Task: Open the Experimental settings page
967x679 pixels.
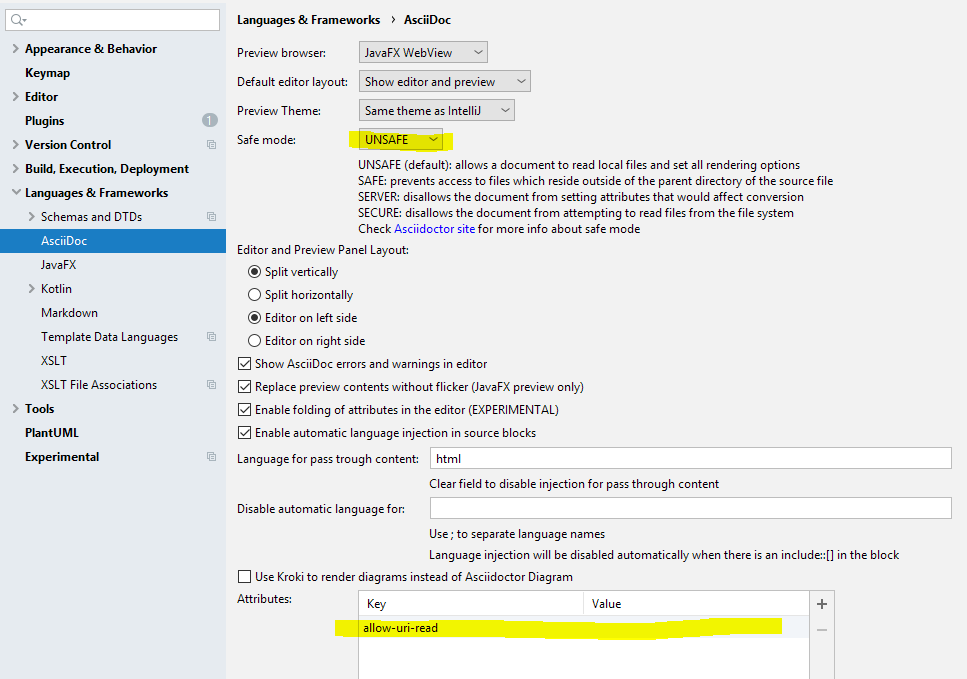Action: click(62, 457)
